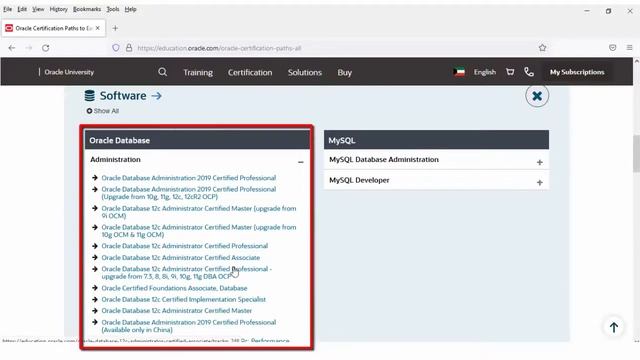Open 2019 Certified Professional Available only in China link

click(189, 326)
